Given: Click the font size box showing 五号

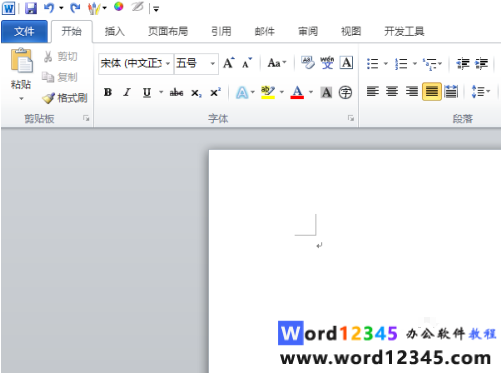Looking at the screenshot, I should click(x=191, y=63).
